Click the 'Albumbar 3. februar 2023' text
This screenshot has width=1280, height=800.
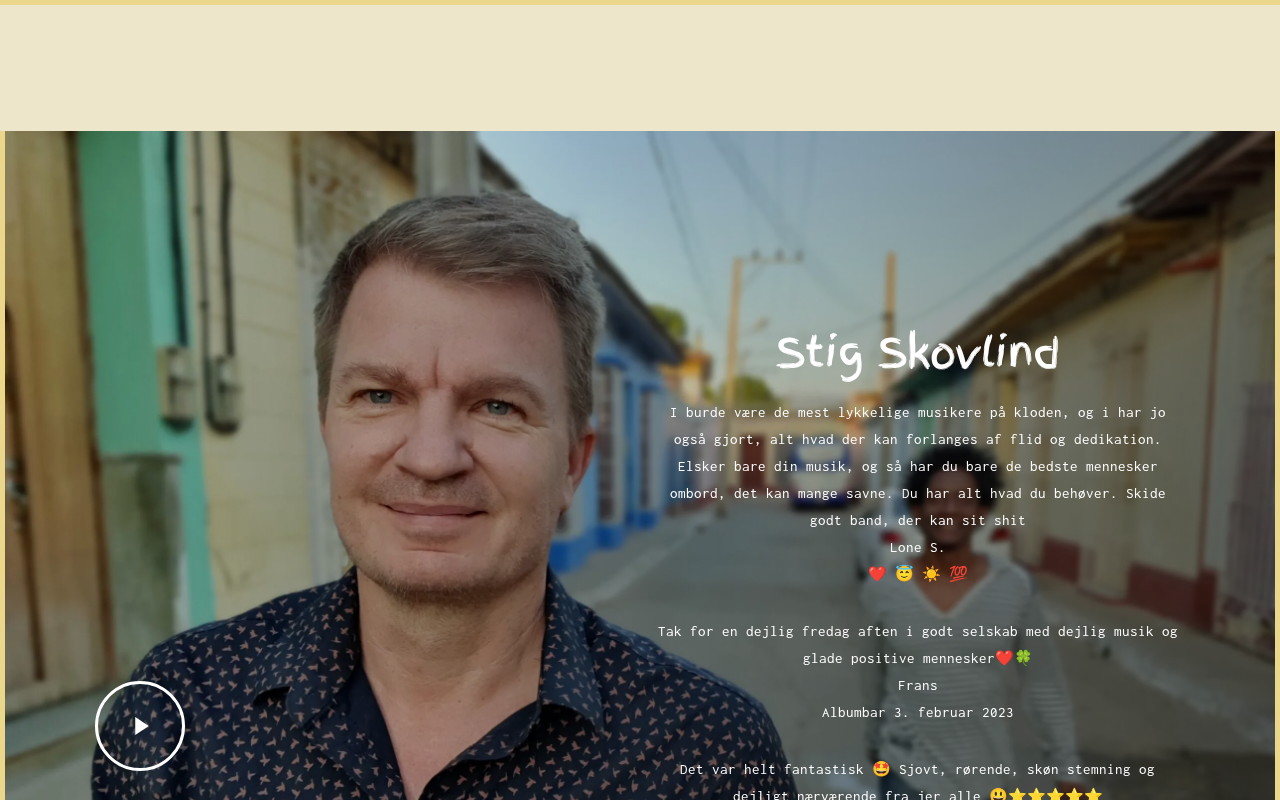pos(917,712)
